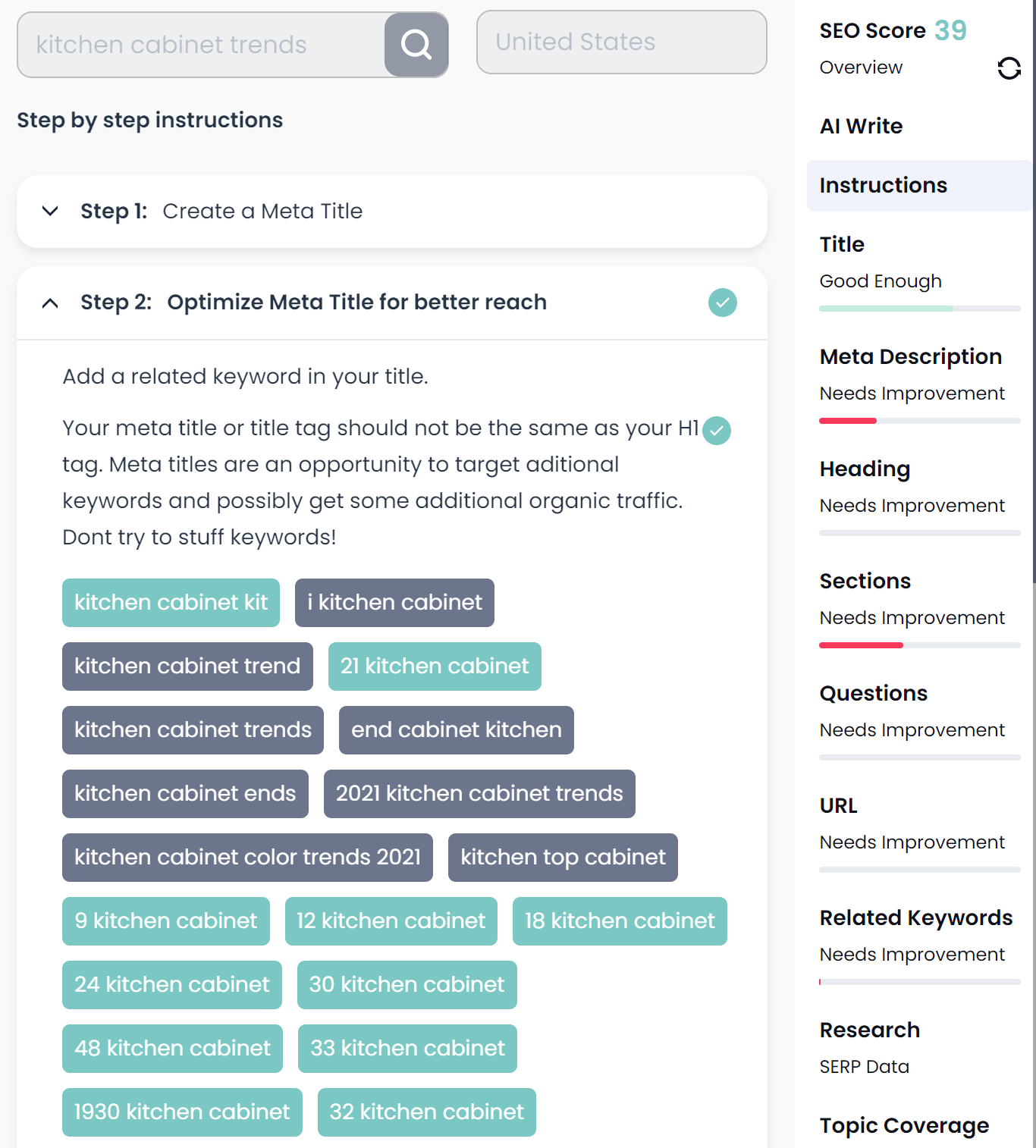Image resolution: width=1036 pixels, height=1148 pixels.
Task: Open the Research SERP Data section
Action: point(865,1066)
